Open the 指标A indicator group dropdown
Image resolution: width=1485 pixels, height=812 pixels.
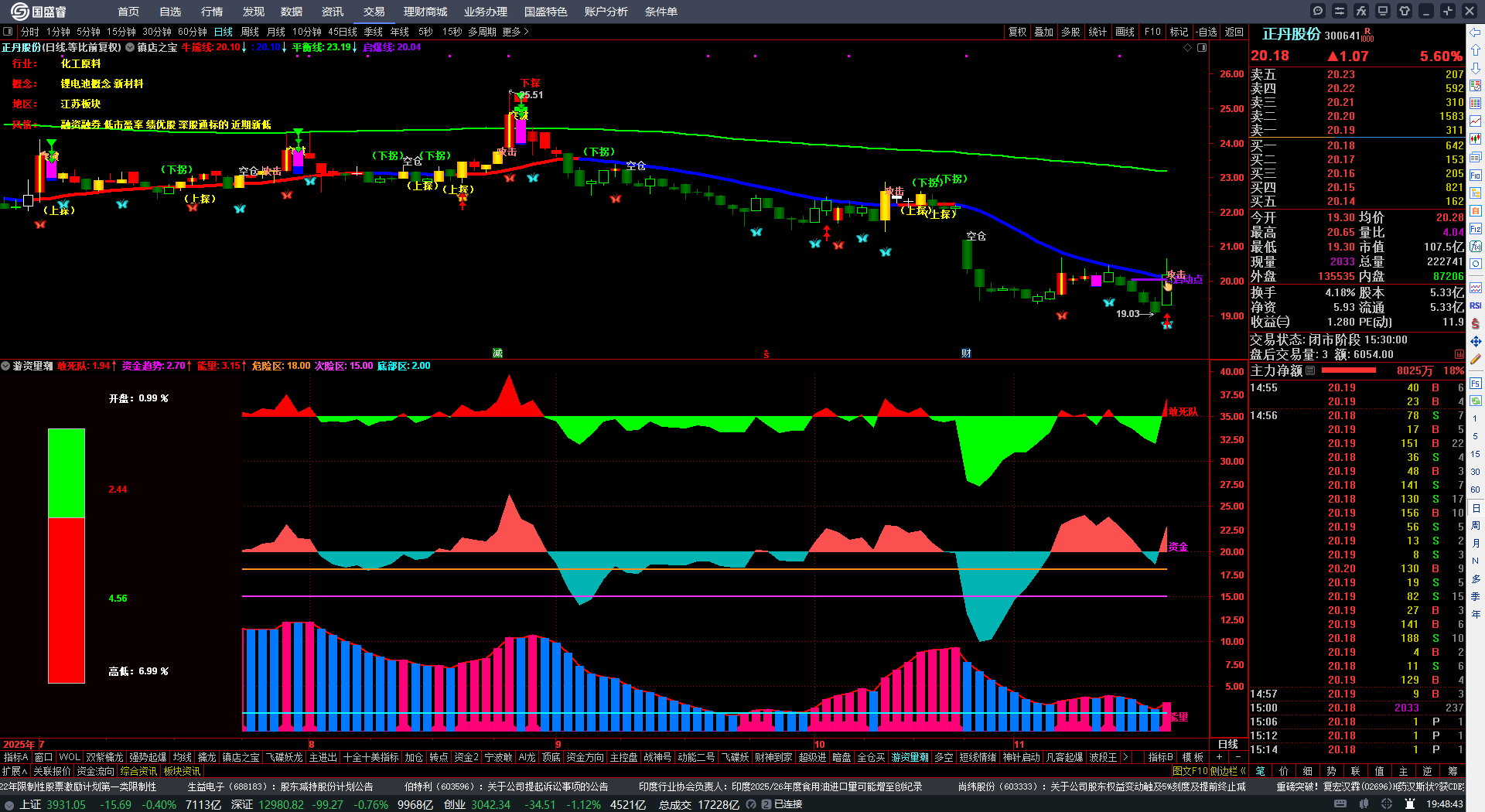click(x=15, y=757)
